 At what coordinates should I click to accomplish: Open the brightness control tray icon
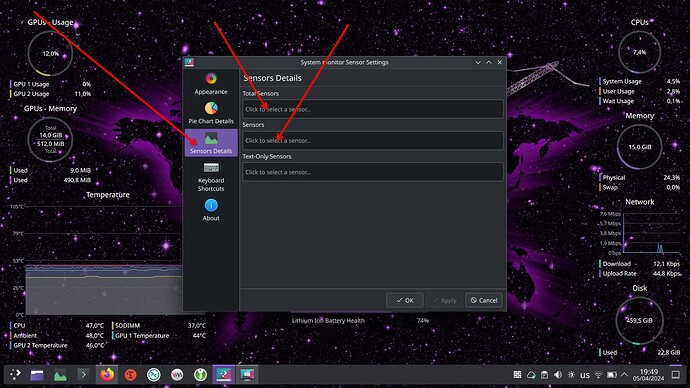(571, 375)
